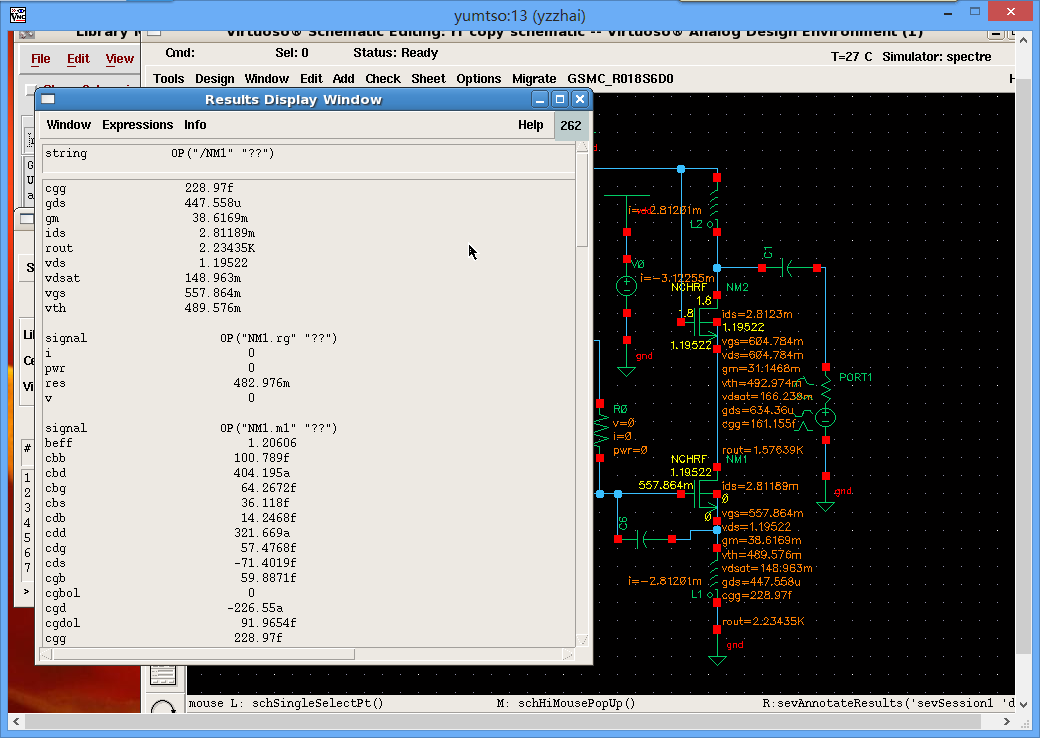
Task: Click the Results Display Window vertical scrollbar thumb
Action: pos(582,199)
